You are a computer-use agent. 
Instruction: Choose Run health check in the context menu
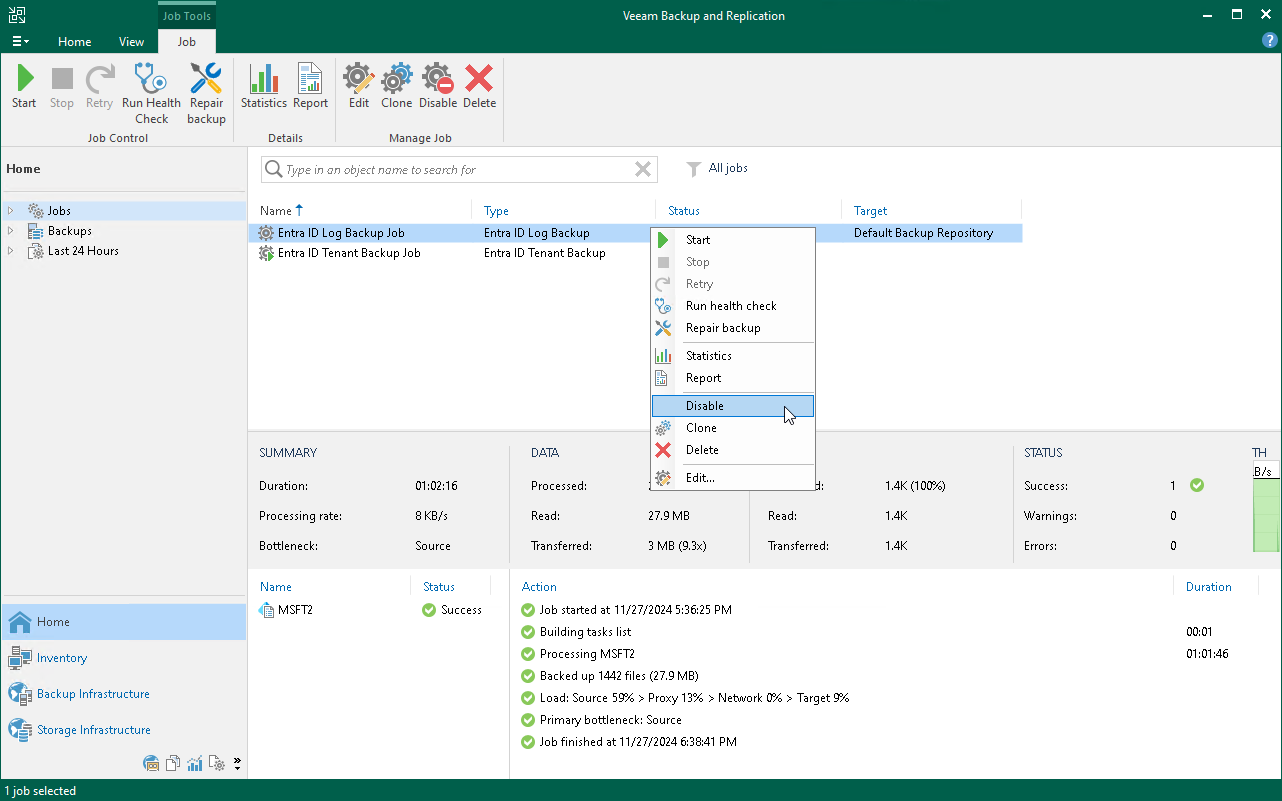(x=733, y=306)
